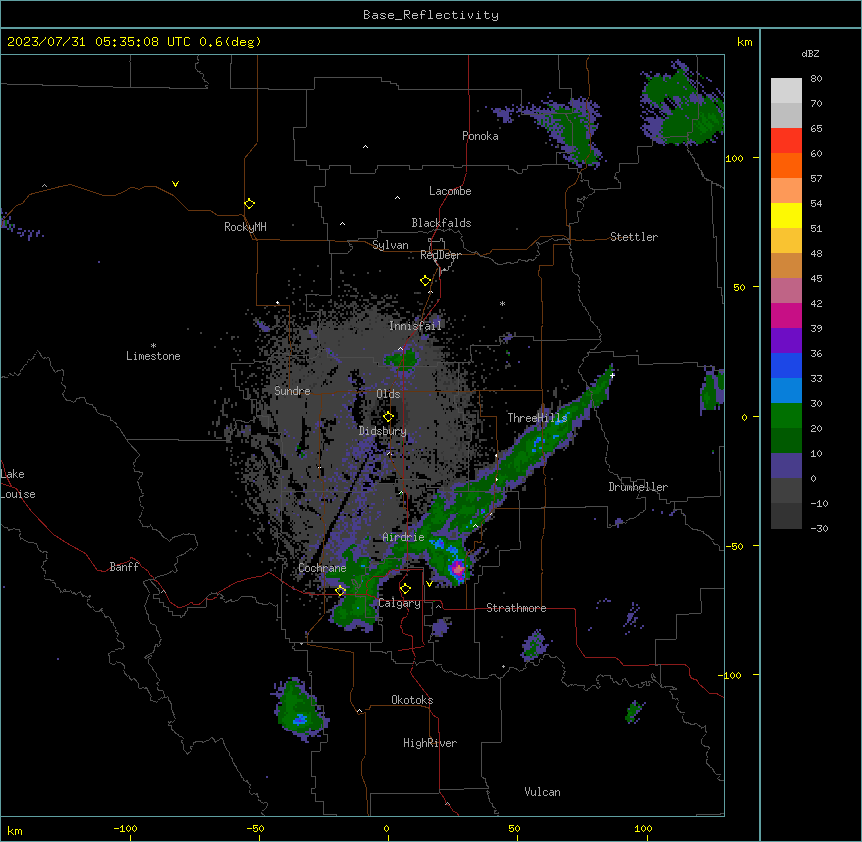
Task: Click the magenta 39-42 dBZ legend swatch
Action: (786, 315)
